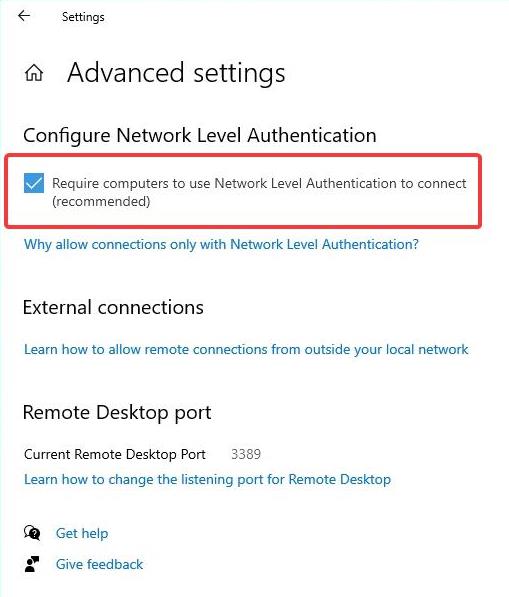
Task: Uncheck the Network Level Authentication checkbox
Action: point(34,183)
